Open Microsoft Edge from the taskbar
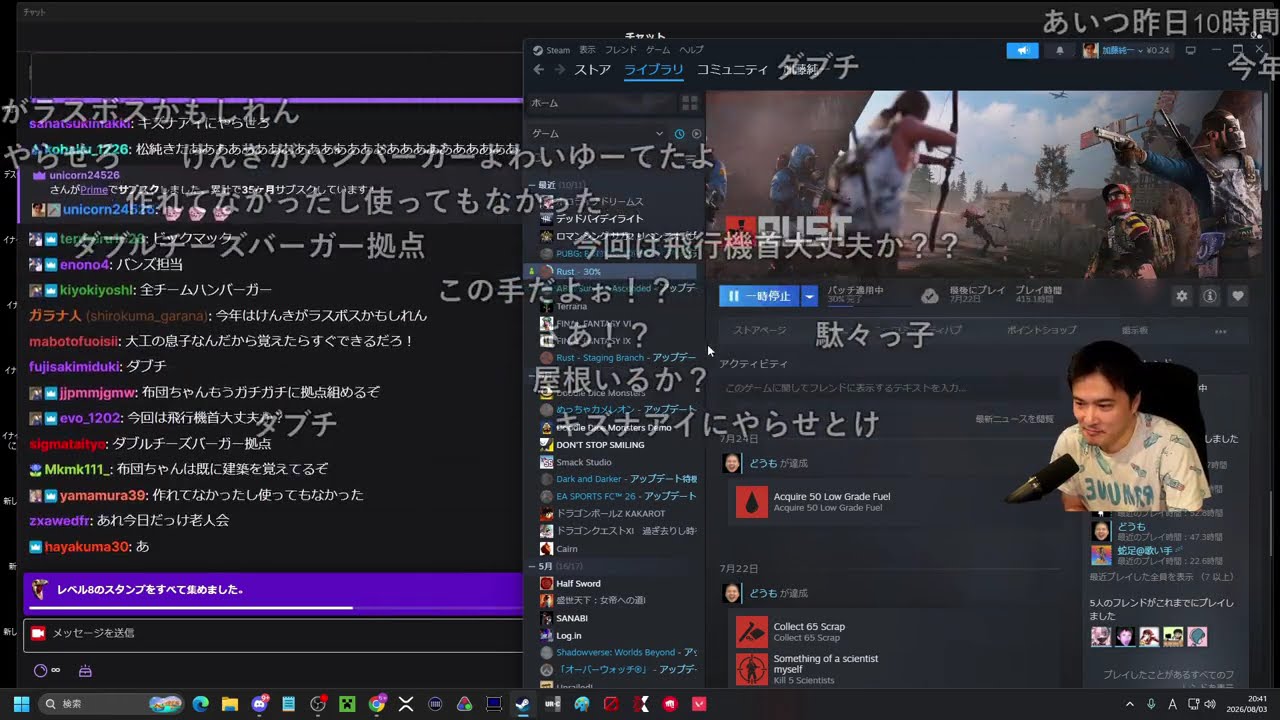 pyautogui.click(x=200, y=704)
